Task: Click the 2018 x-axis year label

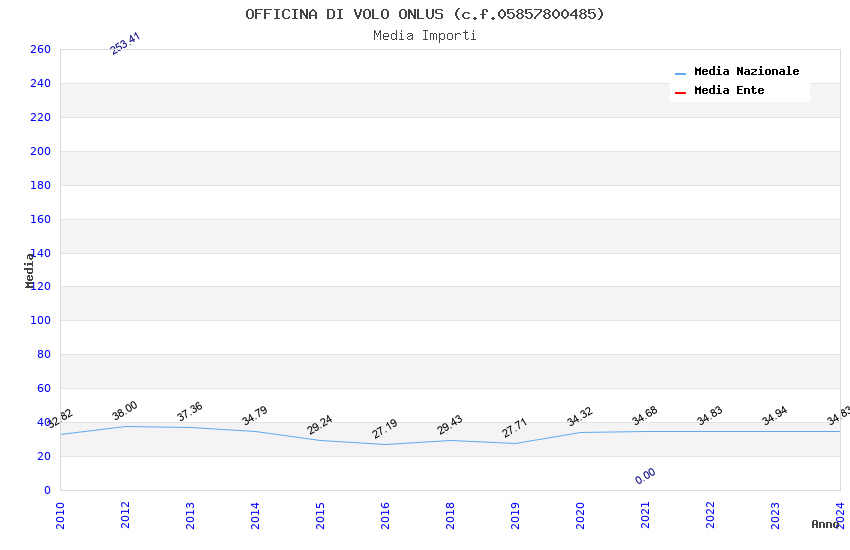Action: click(x=450, y=515)
